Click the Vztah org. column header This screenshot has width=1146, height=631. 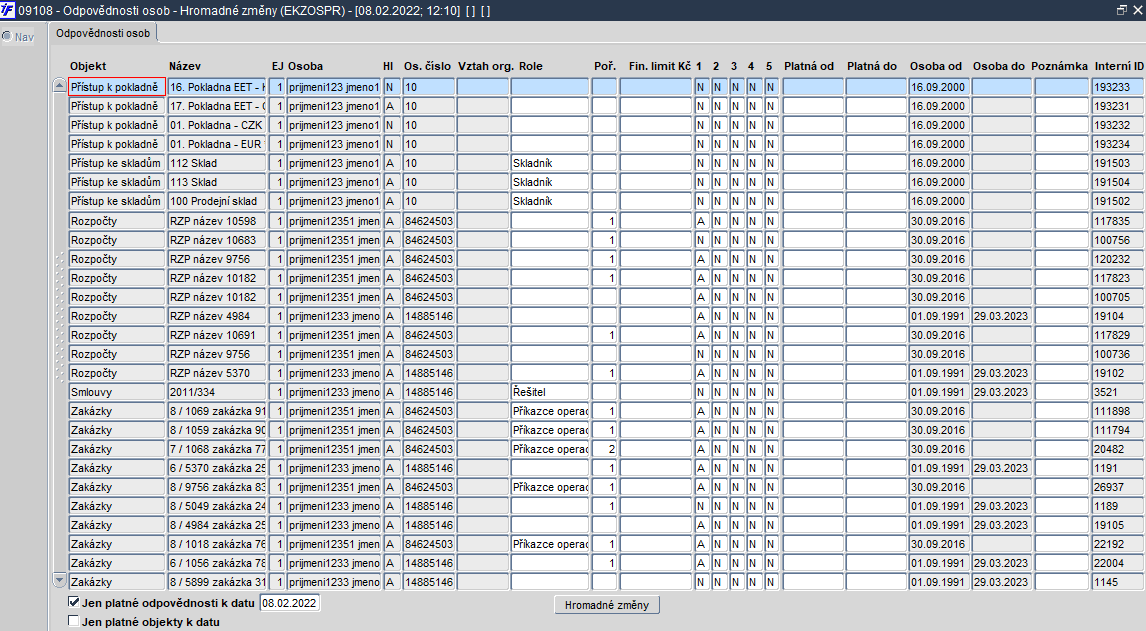[x=486, y=66]
